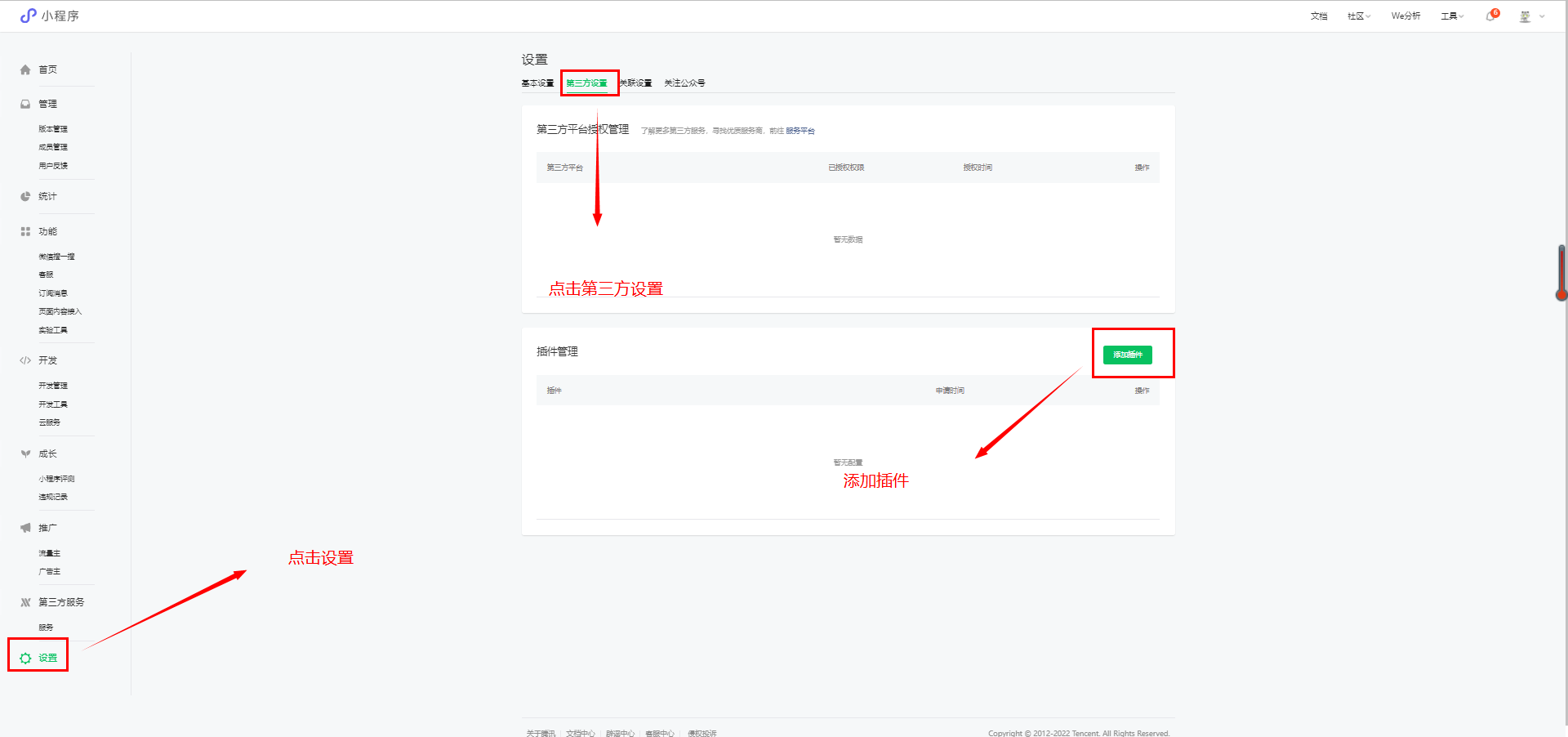Switch to the 基本设置 tab
Screen dimensions: 1568x737
(x=537, y=83)
